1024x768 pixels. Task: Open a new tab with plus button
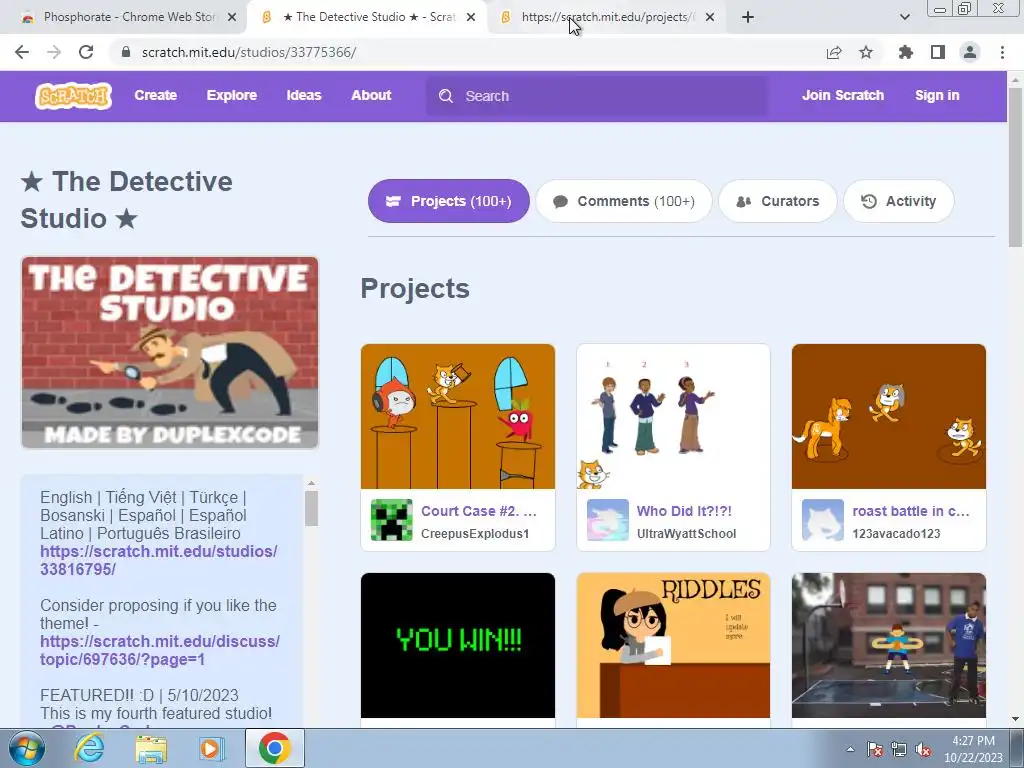point(748,17)
